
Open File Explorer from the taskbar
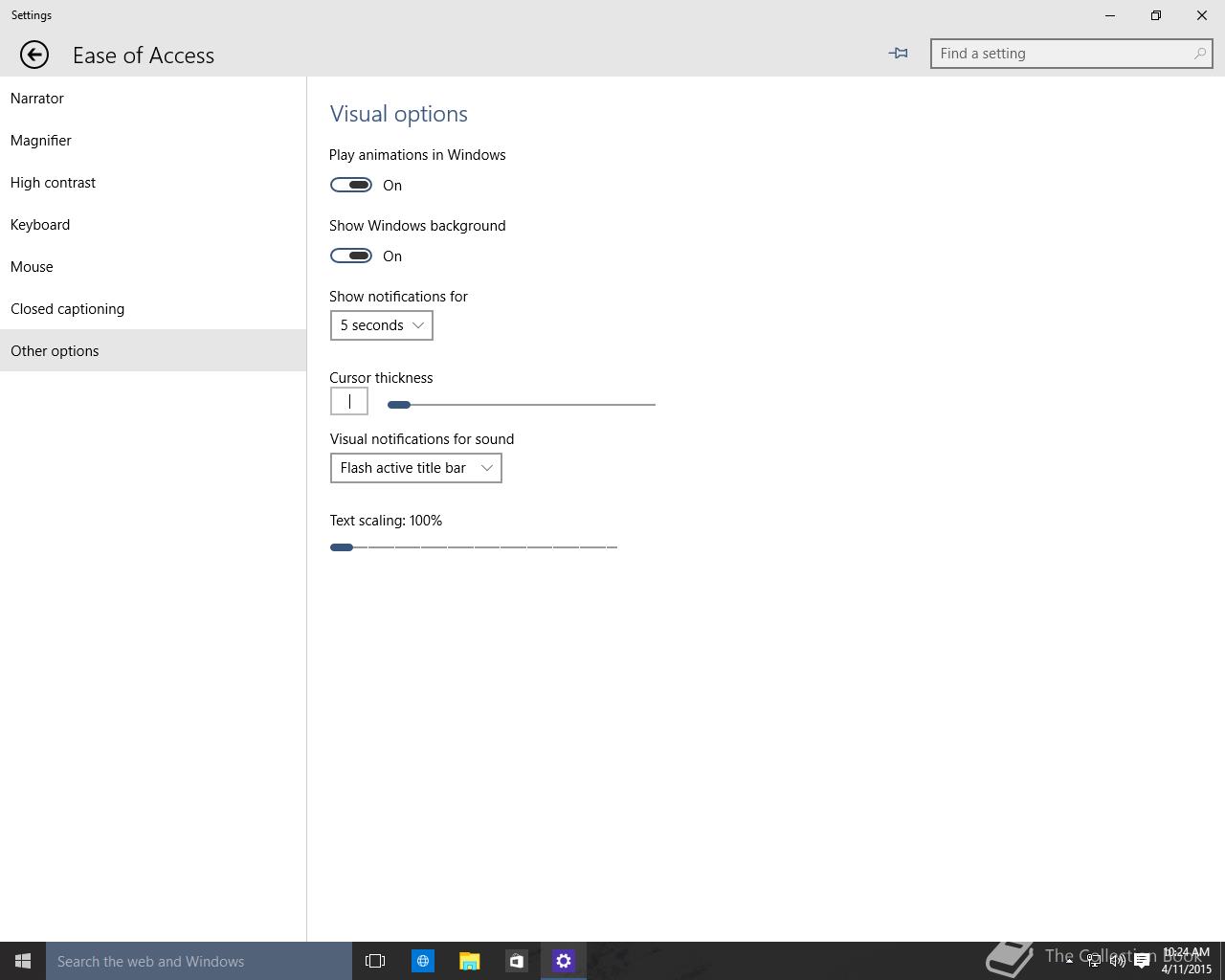click(469, 961)
